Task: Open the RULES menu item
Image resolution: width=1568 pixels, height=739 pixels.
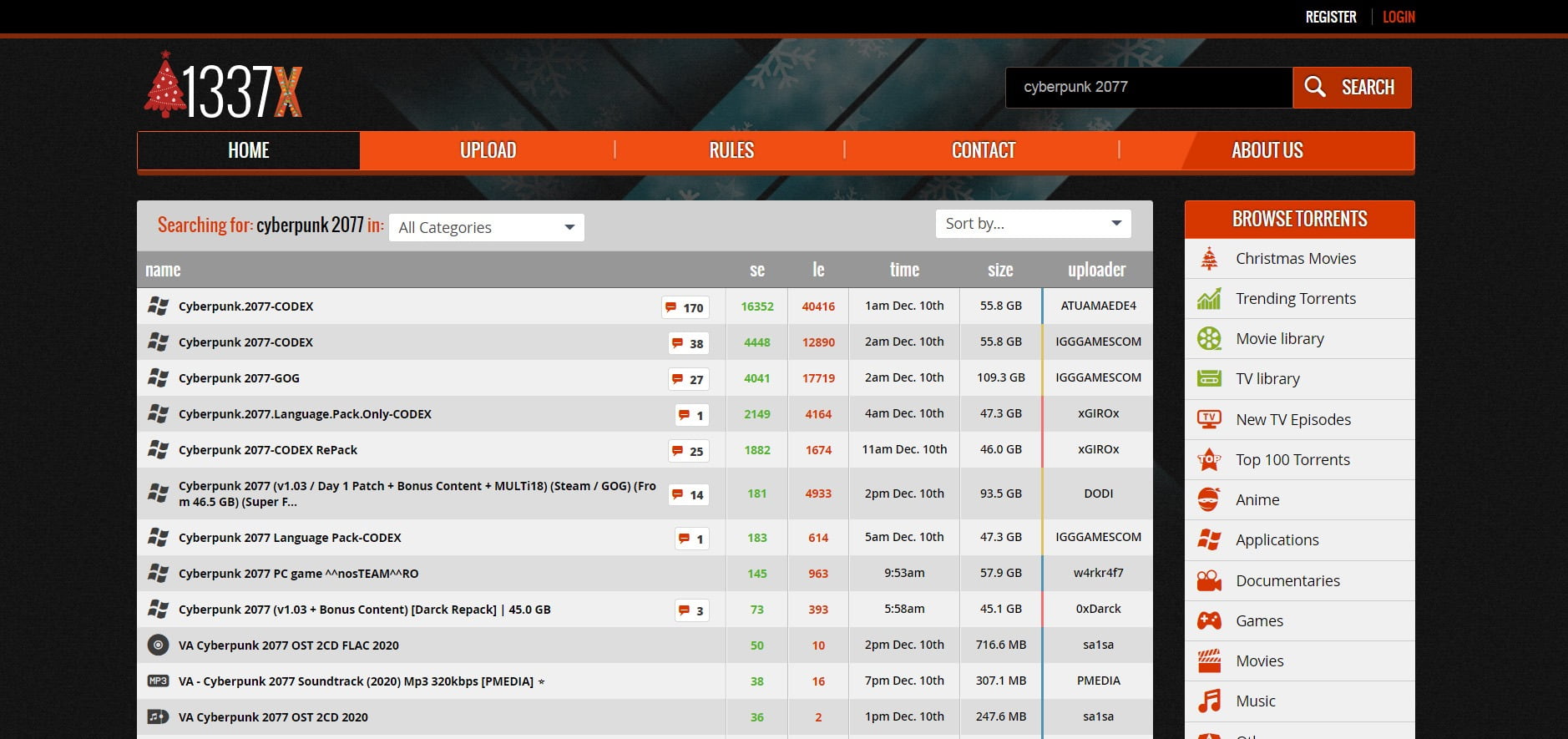Action: click(731, 150)
